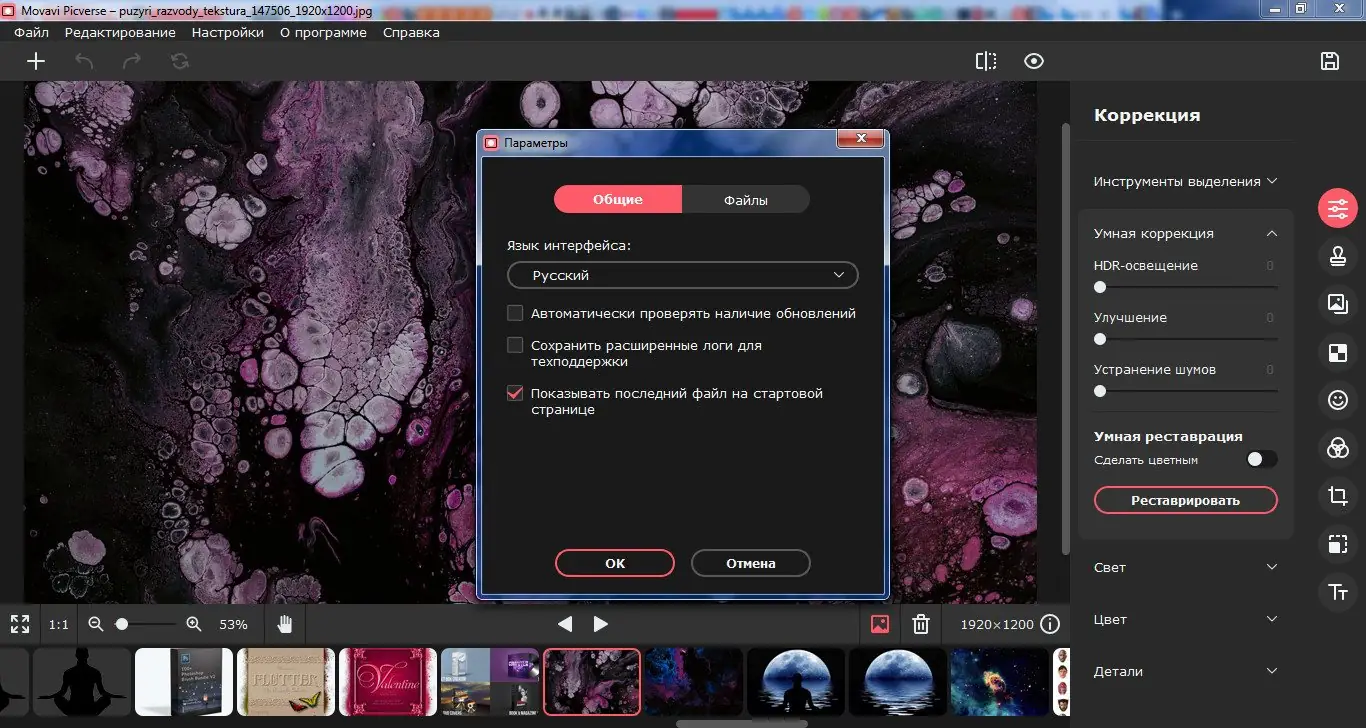Toggle the eye preview of original image
Image resolution: width=1366 pixels, height=728 pixels.
(x=1034, y=61)
